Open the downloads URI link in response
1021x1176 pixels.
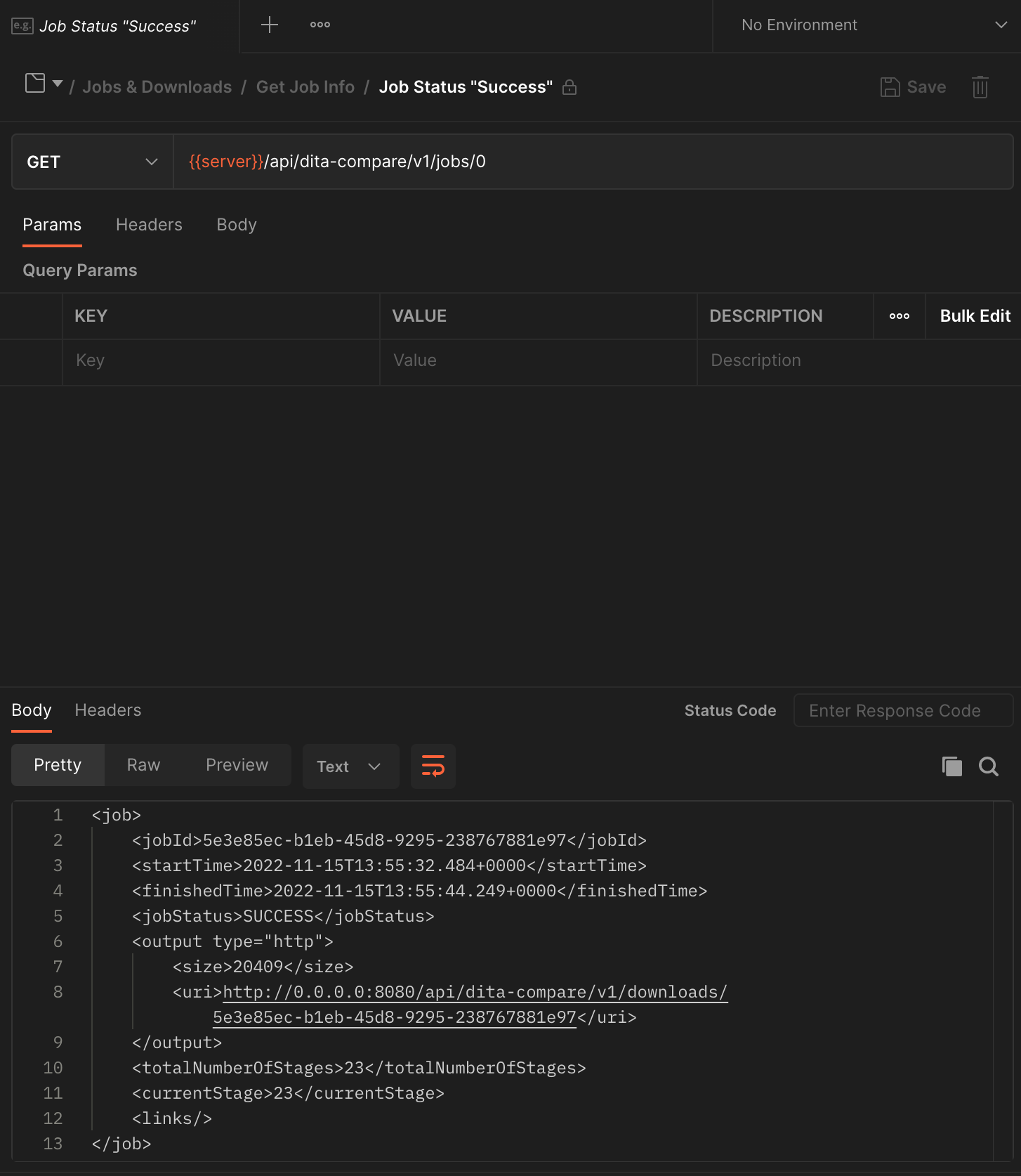(x=475, y=992)
